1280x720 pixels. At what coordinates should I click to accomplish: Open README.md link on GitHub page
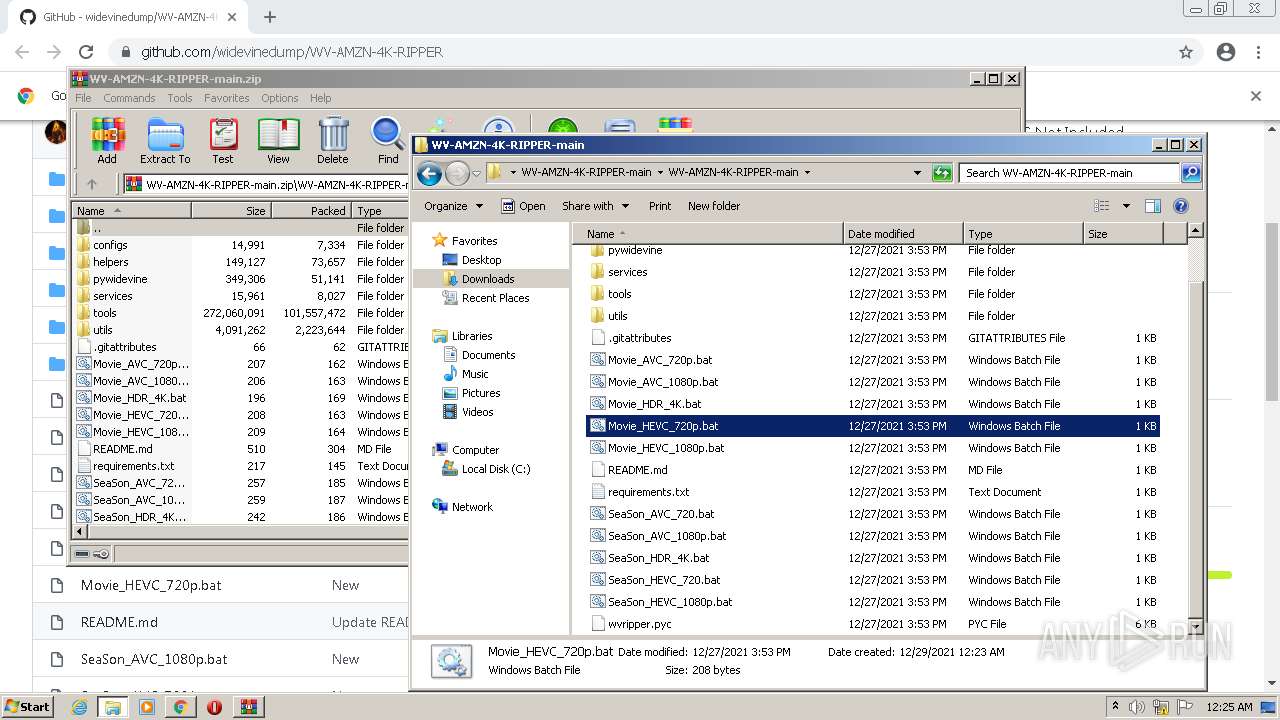[119, 622]
